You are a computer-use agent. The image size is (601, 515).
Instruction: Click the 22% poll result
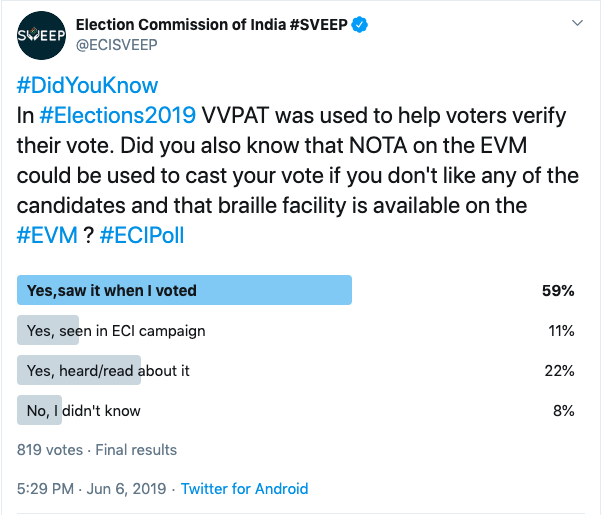tap(559, 371)
